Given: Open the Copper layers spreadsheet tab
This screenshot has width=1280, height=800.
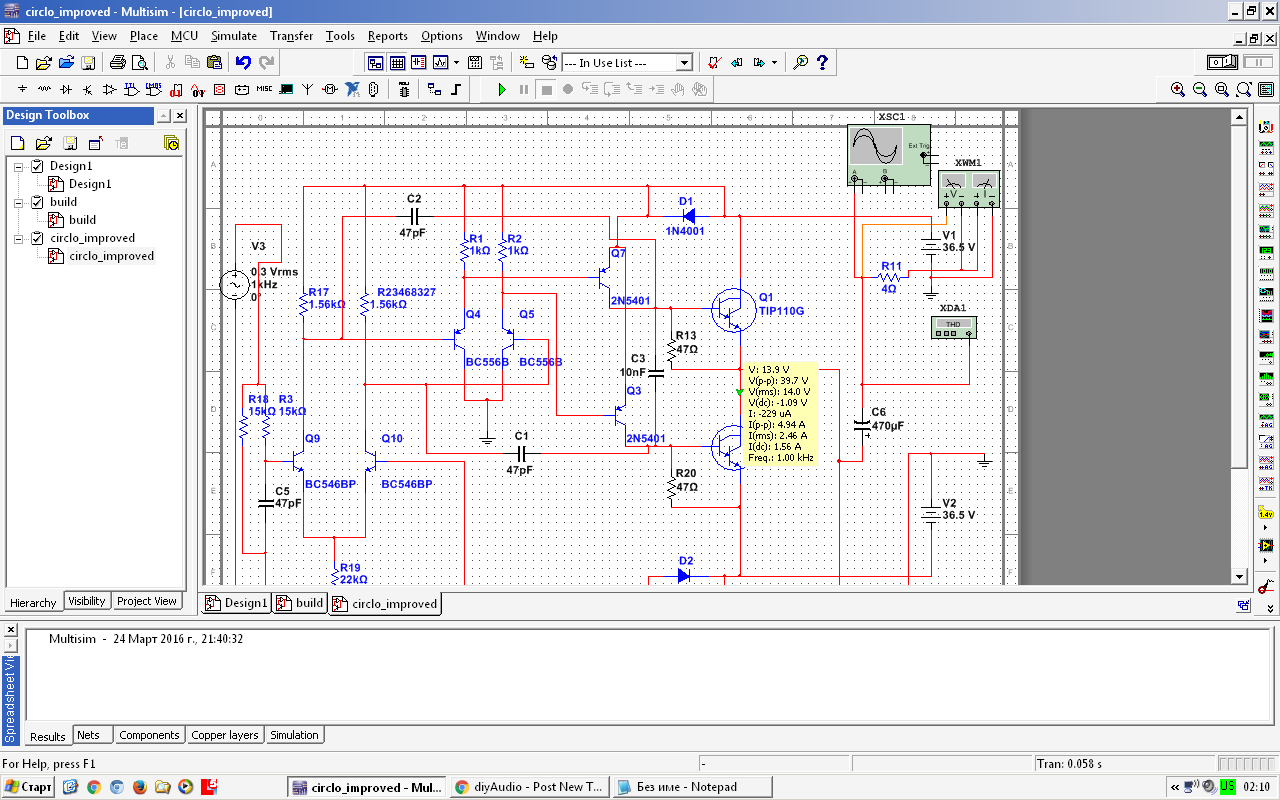Looking at the screenshot, I should (x=225, y=735).
